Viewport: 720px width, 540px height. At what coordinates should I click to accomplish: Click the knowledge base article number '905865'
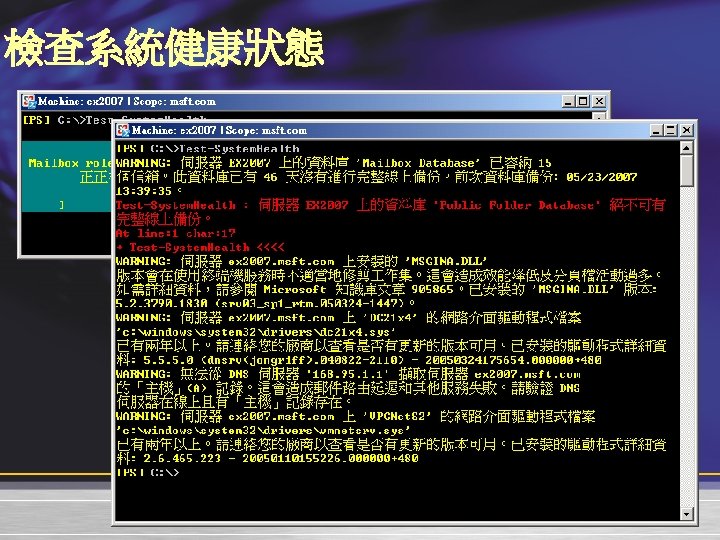pos(432,290)
